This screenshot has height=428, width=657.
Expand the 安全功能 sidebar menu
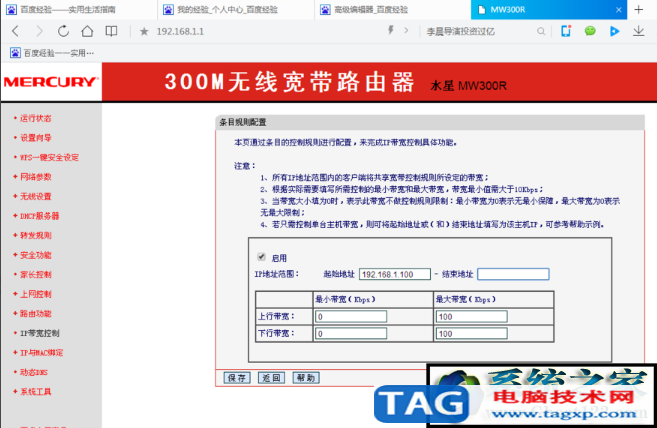pos(36,255)
